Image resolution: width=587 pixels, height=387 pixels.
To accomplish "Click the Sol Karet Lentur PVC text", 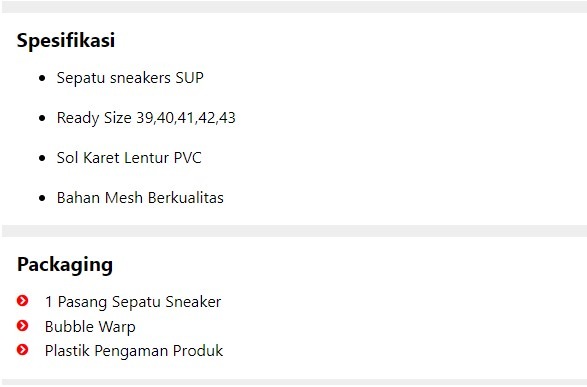I will tap(129, 158).
